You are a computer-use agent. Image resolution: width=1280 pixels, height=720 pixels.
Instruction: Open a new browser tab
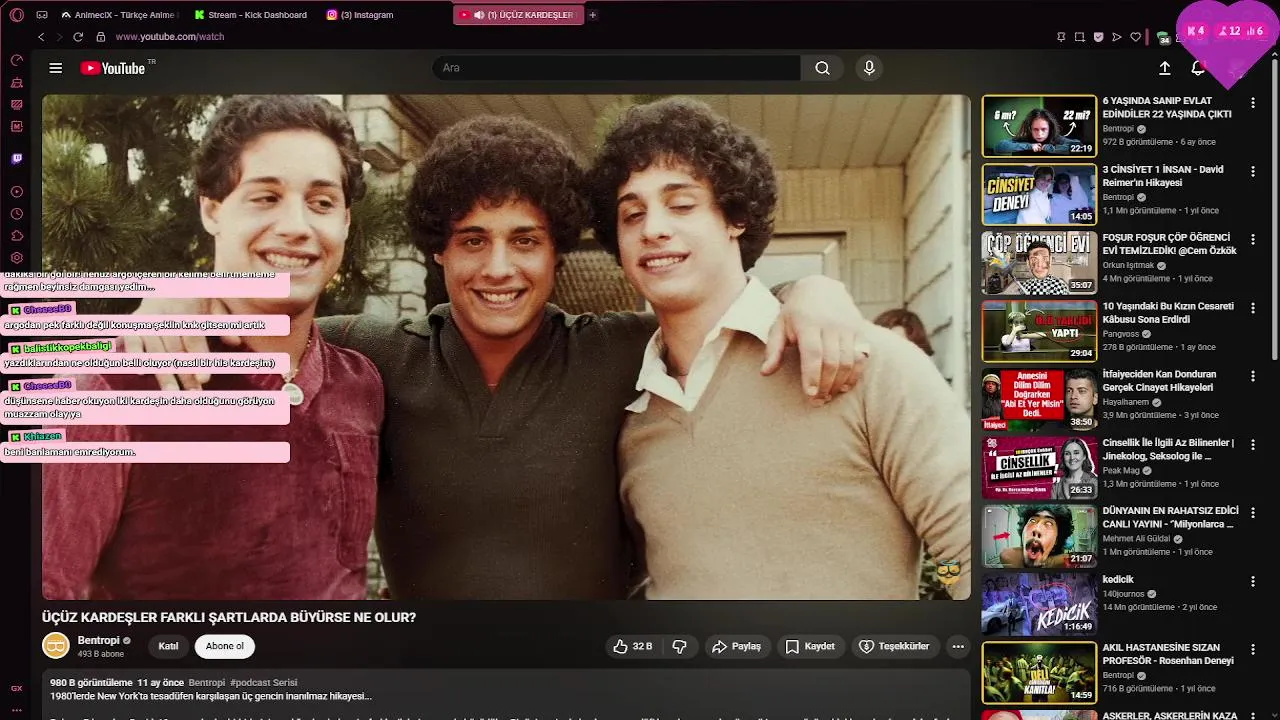click(x=593, y=15)
